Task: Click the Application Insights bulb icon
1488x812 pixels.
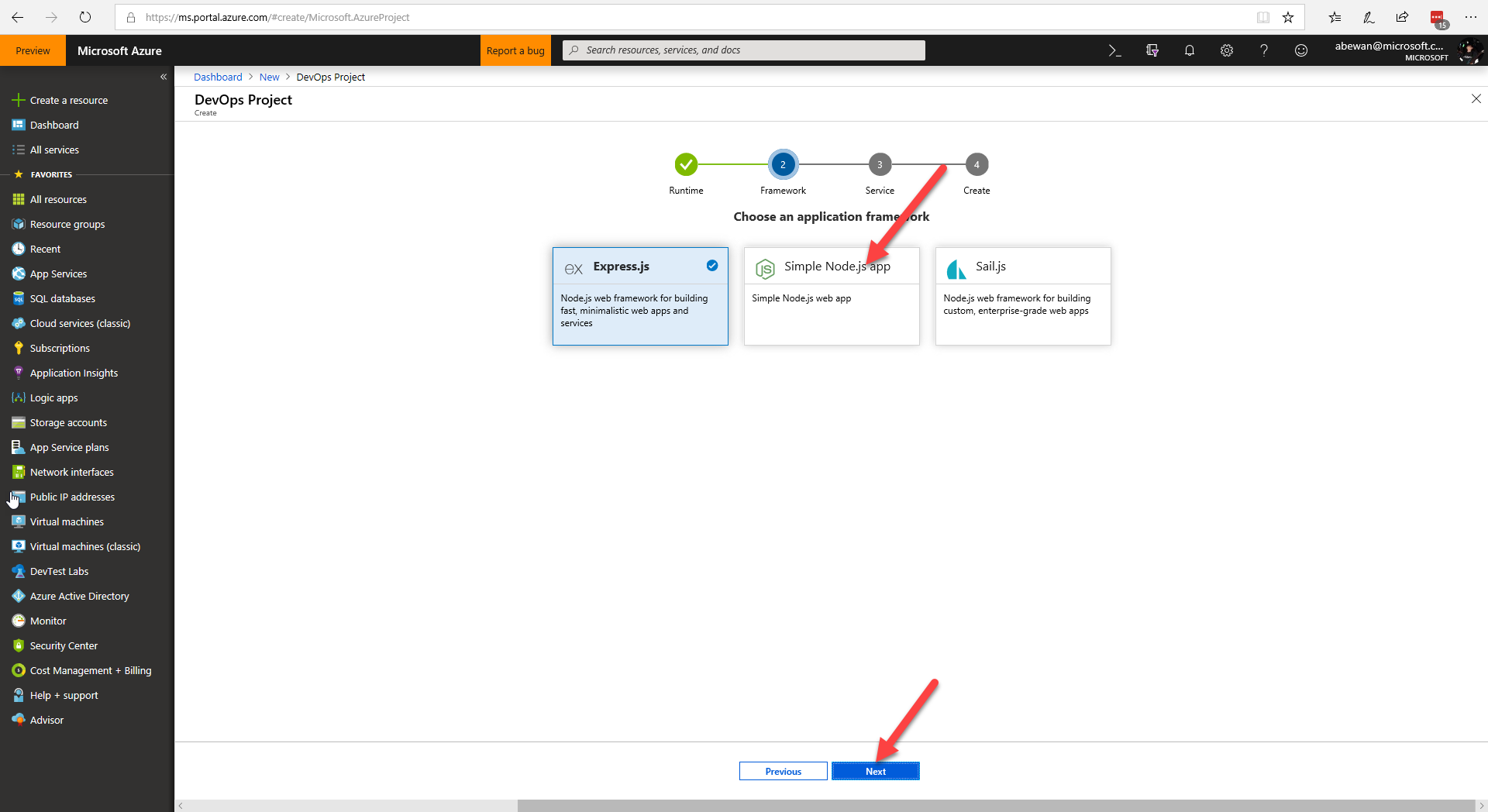Action: tap(19, 373)
